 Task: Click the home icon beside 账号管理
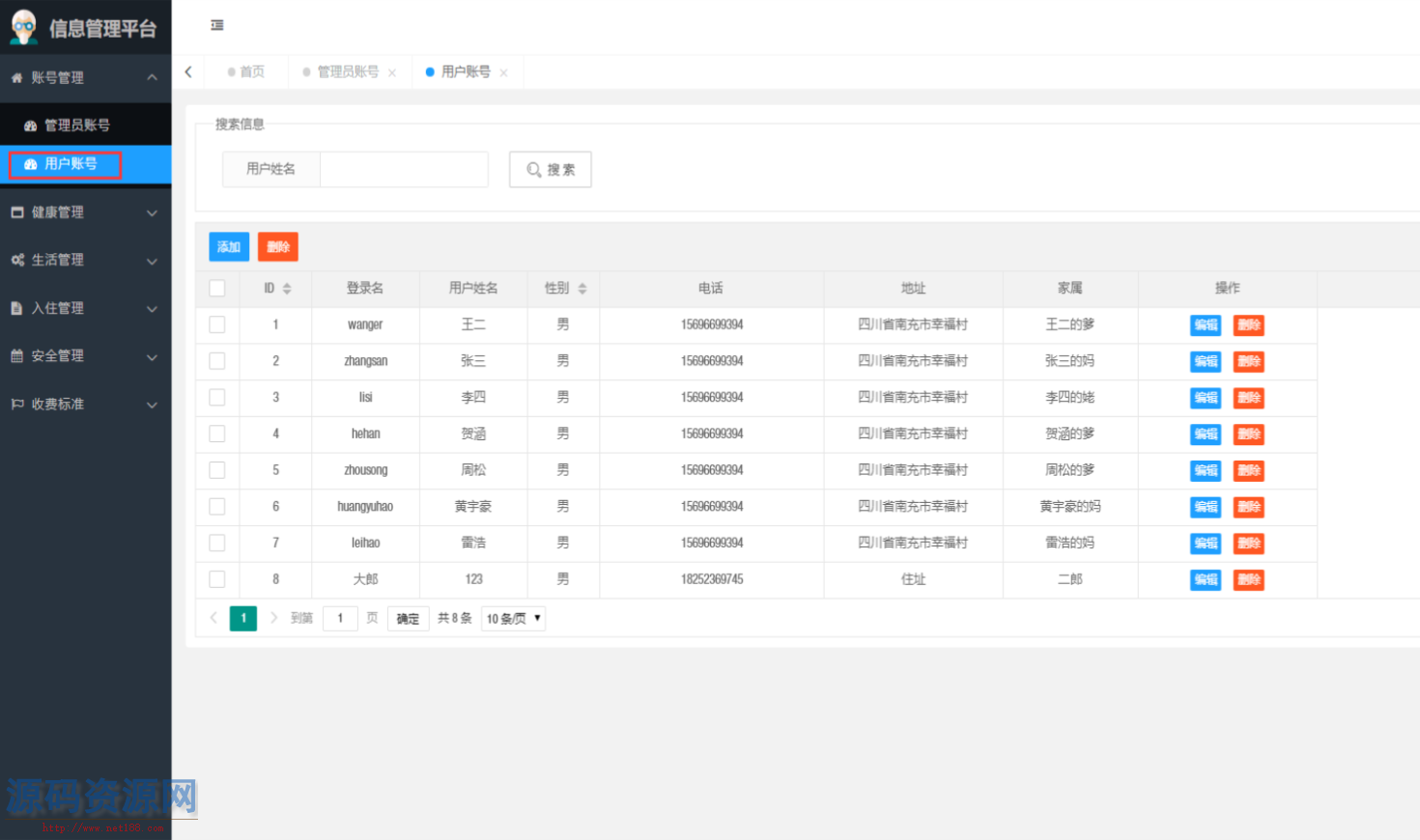pyautogui.click(x=16, y=78)
